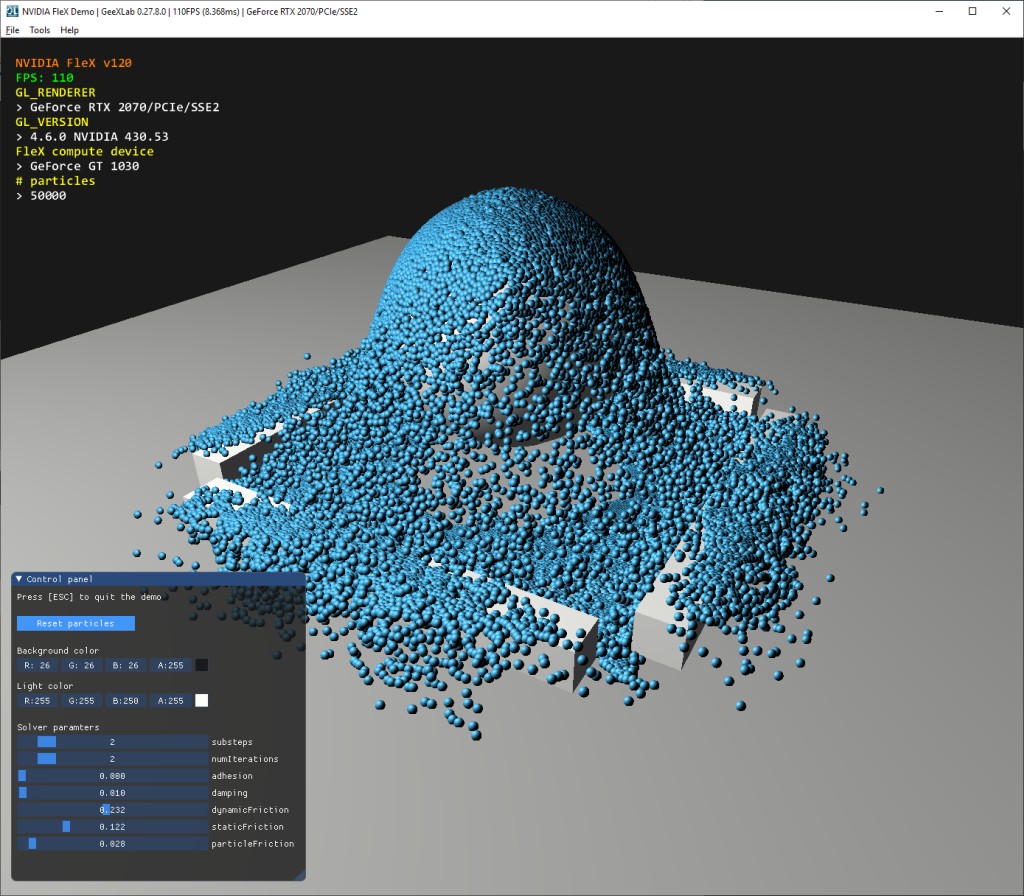Screen dimensions: 1024x896
Task: Click the 'FleX compute device' label
Action: coord(84,152)
